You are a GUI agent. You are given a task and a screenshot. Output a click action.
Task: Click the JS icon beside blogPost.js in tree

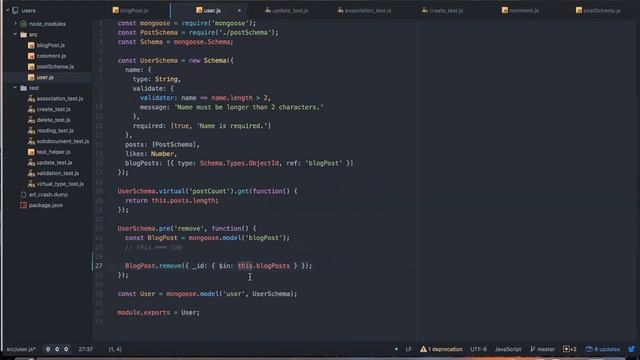pos(31,45)
